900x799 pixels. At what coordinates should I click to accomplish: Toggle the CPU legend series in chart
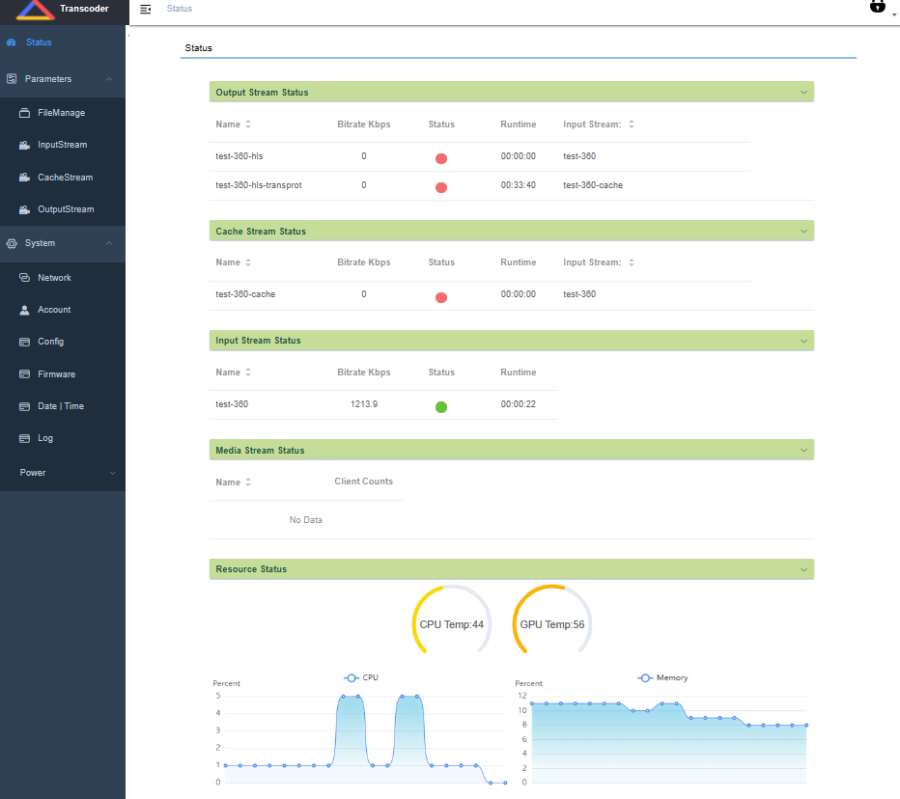[361, 677]
